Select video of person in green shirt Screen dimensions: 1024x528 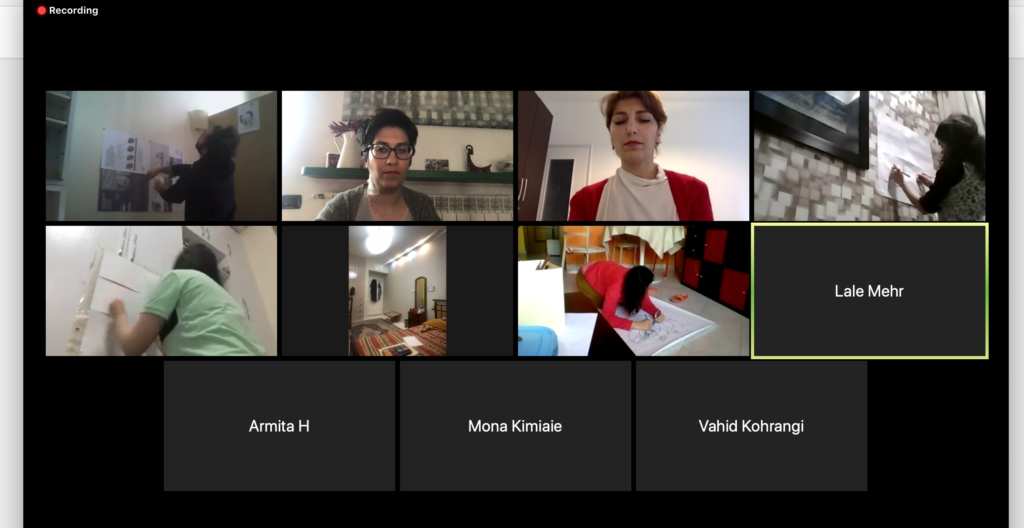[x=161, y=291]
